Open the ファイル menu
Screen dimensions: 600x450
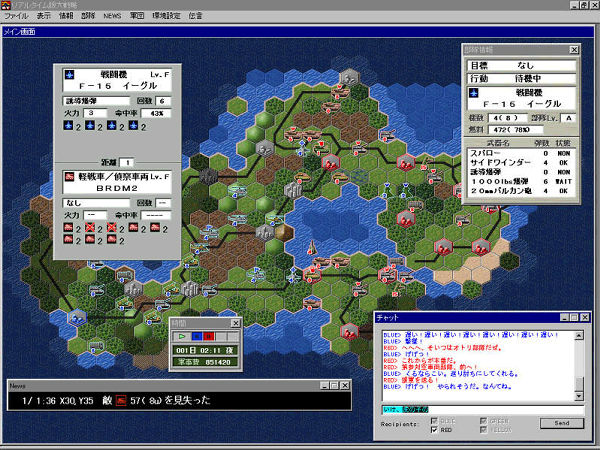click(x=16, y=16)
